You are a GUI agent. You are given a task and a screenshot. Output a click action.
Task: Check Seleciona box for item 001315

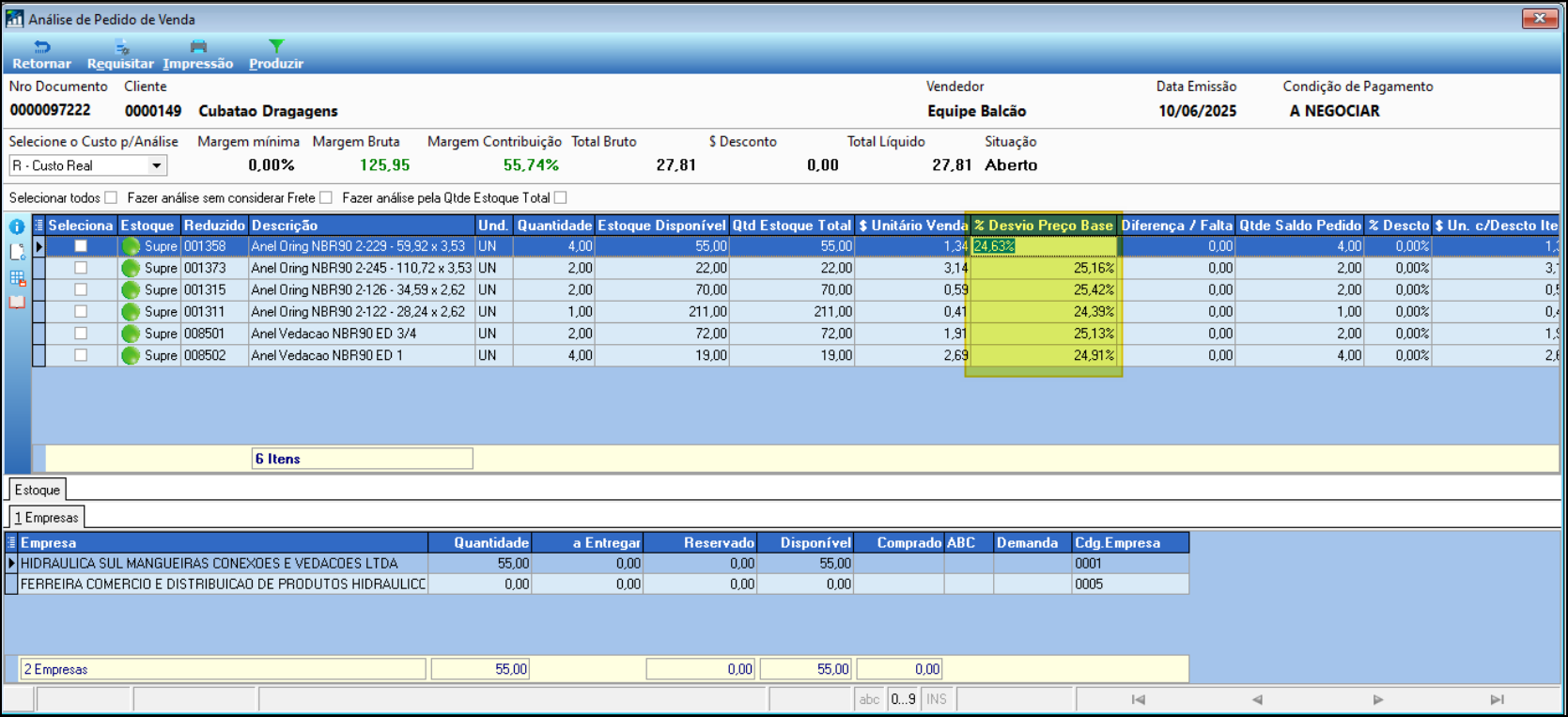point(81,289)
